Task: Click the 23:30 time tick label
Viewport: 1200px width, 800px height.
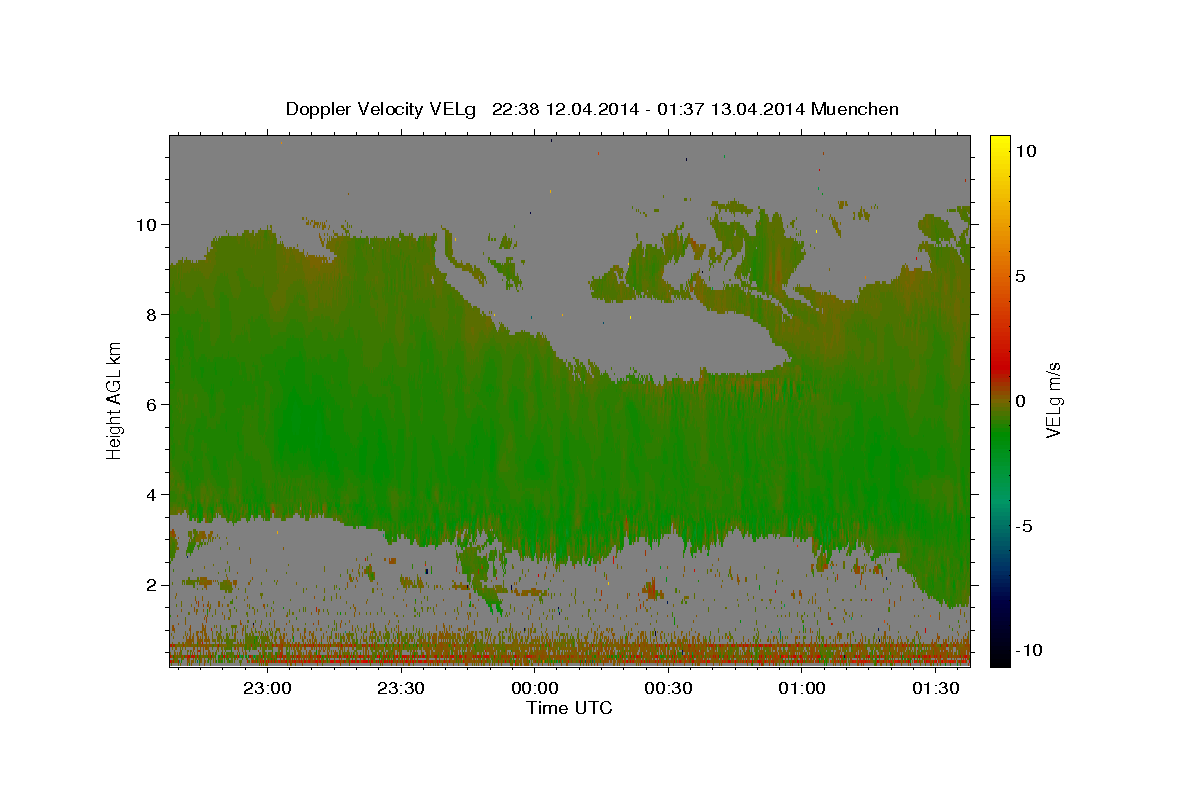Action: [401, 689]
